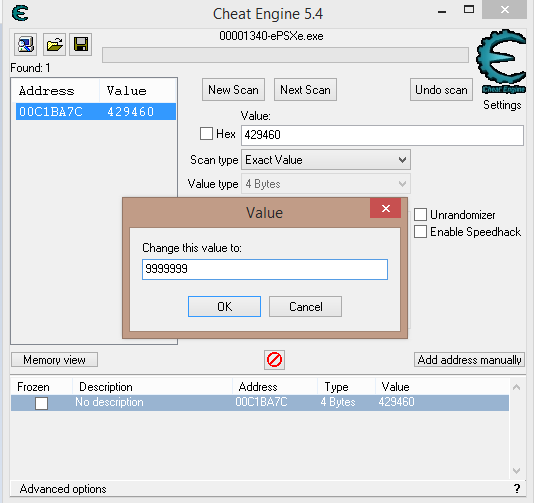534x503 pixels.
Task: Toggle Frozen checkbox for address 00C1BA7C
Action: click(x=41, y=403)
